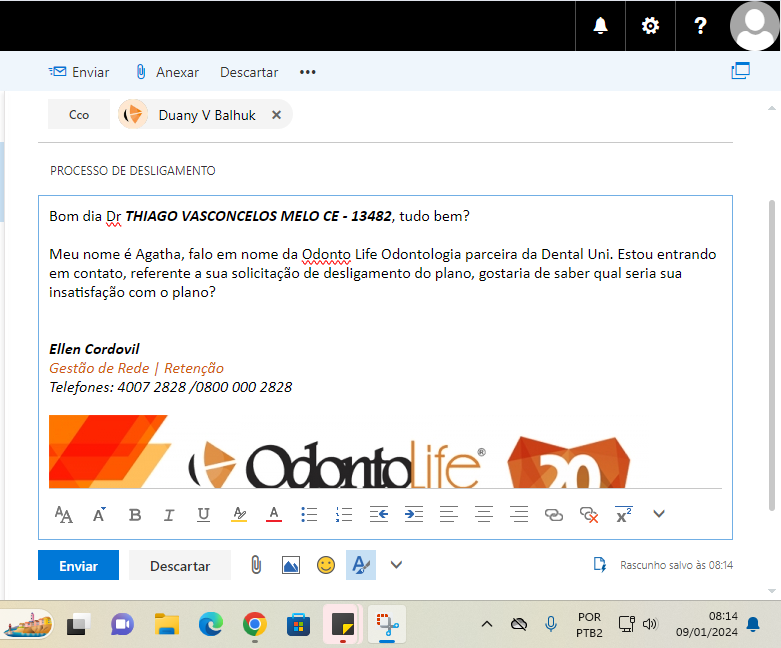Viewport: 781px width, 648px height.
Task: Select the Duany V Balhuk recipient chip
Action: coord(205,115)
